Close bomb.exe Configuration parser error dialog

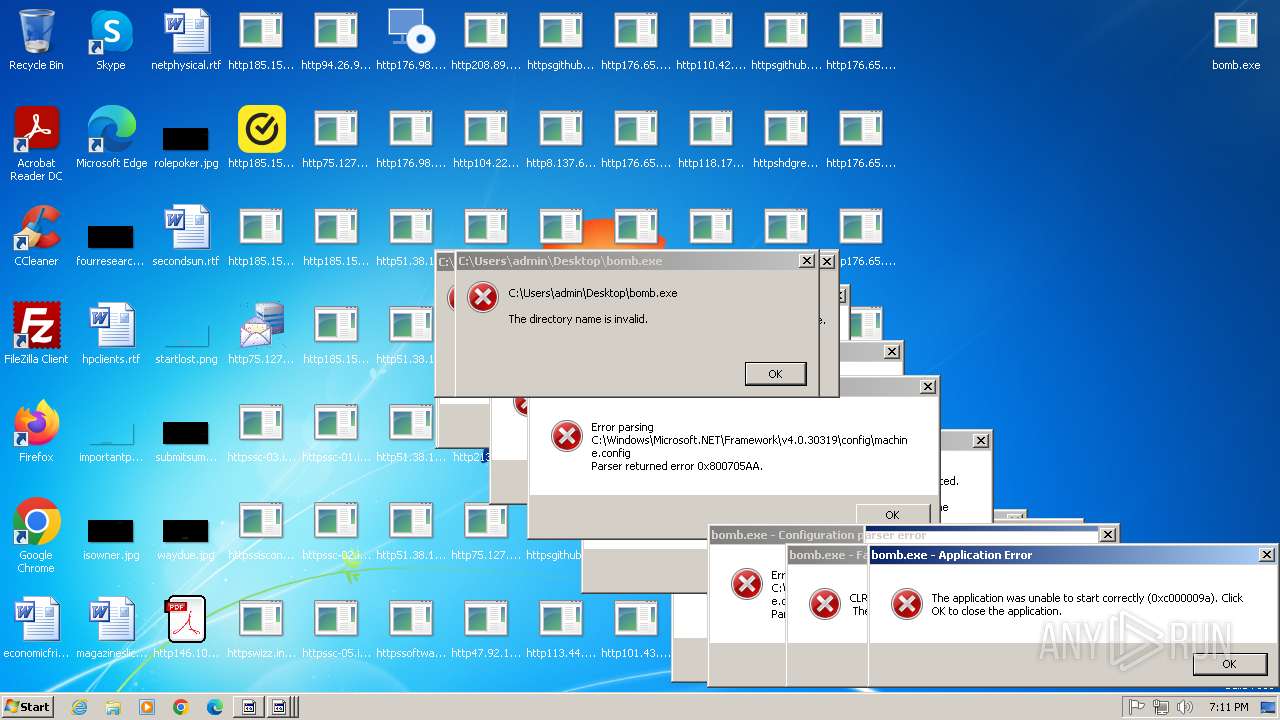[1107, 535]
